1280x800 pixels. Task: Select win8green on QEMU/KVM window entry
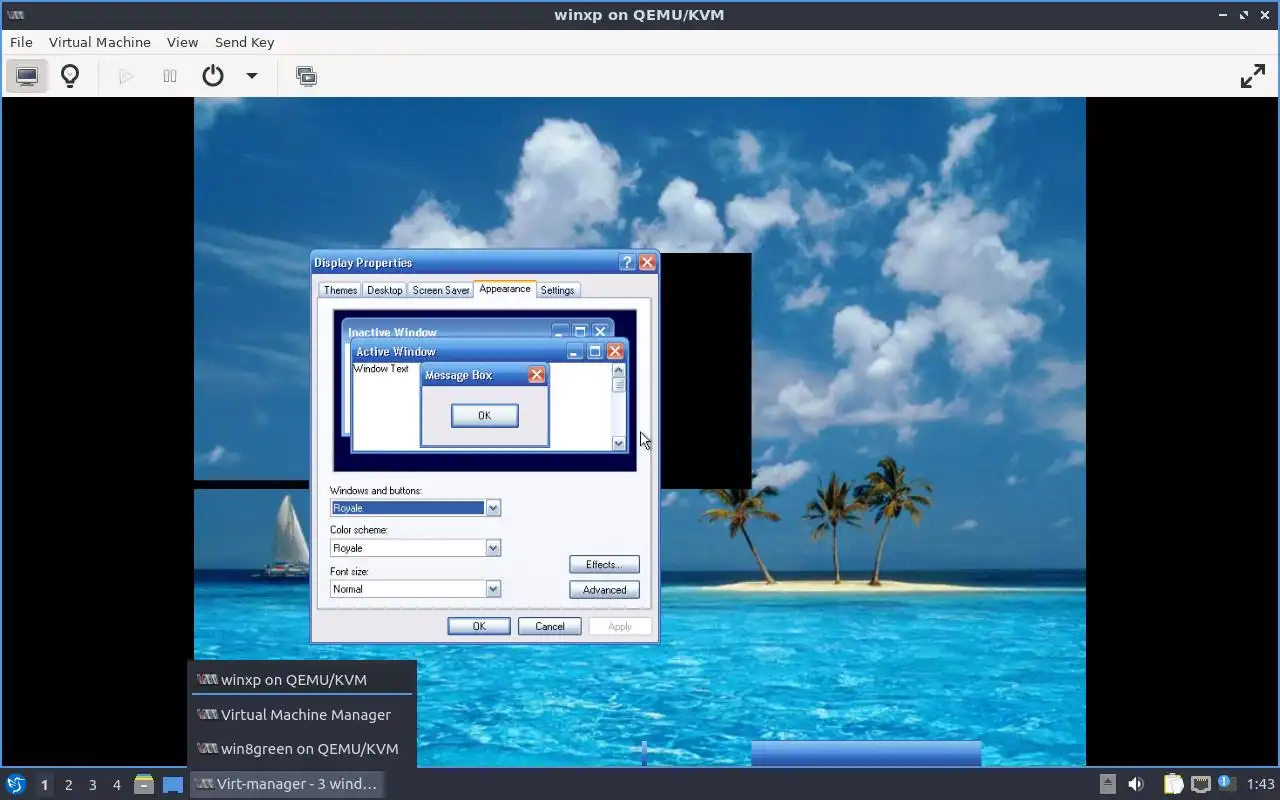(x=302, y=749)
